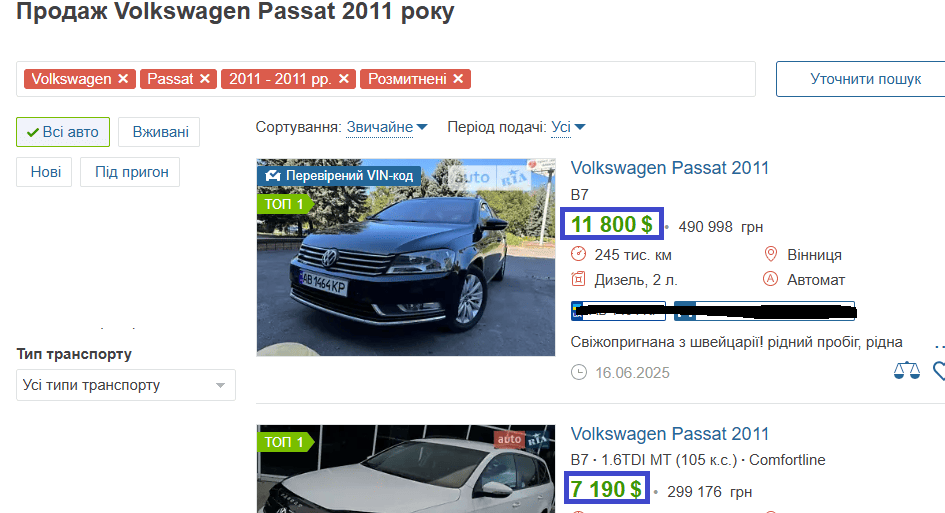Click the green ТОП 1 badge on black Passat
The image size is (945, 513).
tap(282, 204)
